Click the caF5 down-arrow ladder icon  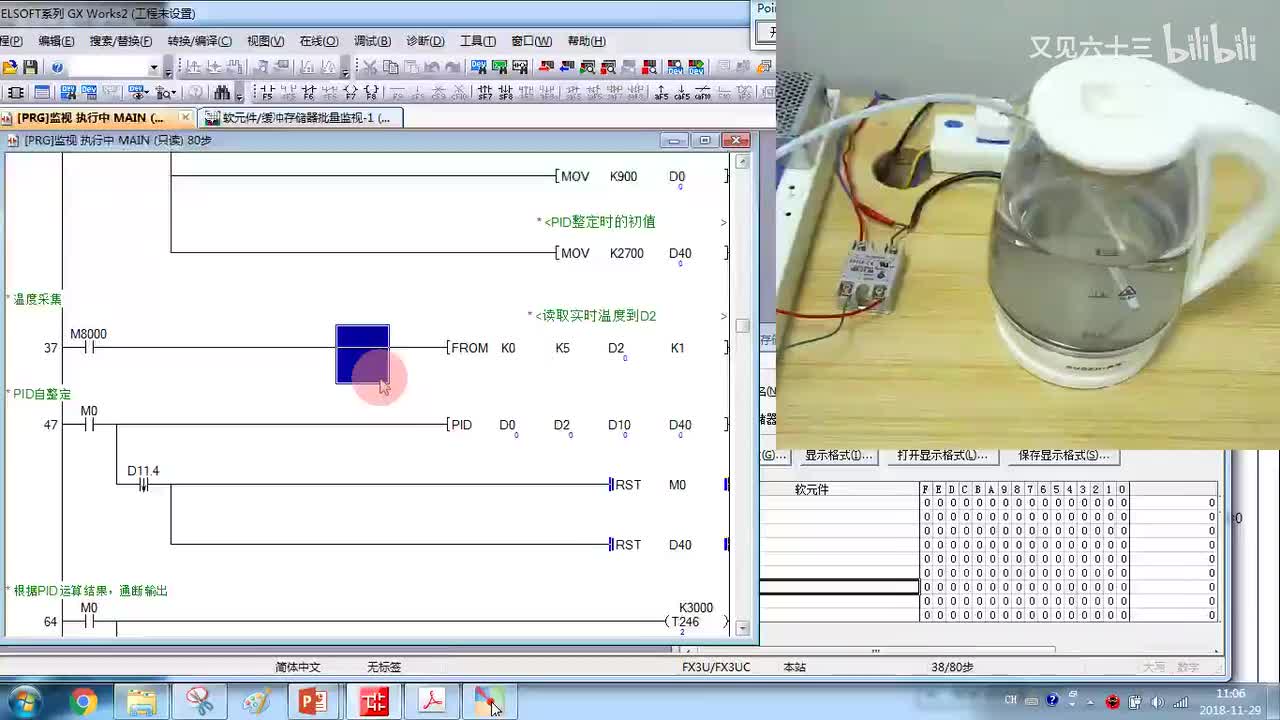pos(682,93)
